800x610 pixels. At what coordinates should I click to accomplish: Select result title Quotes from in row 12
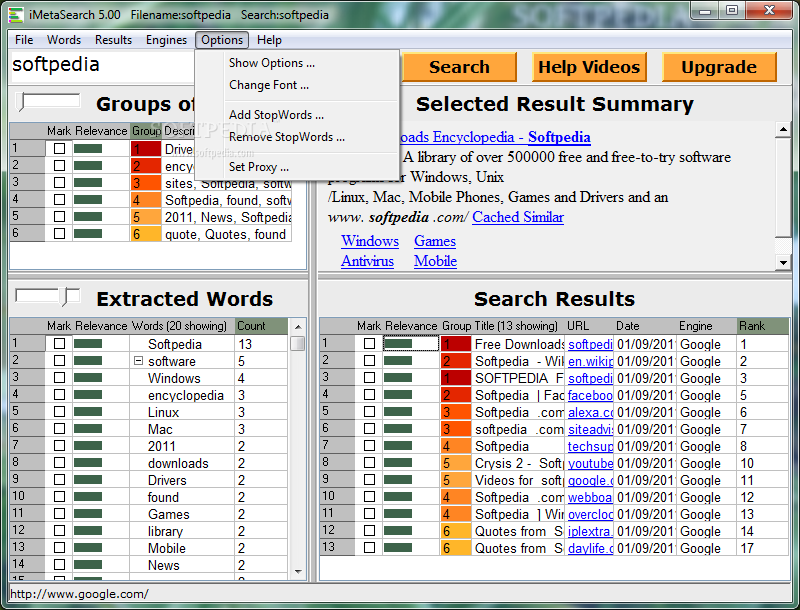pos(518,531)
